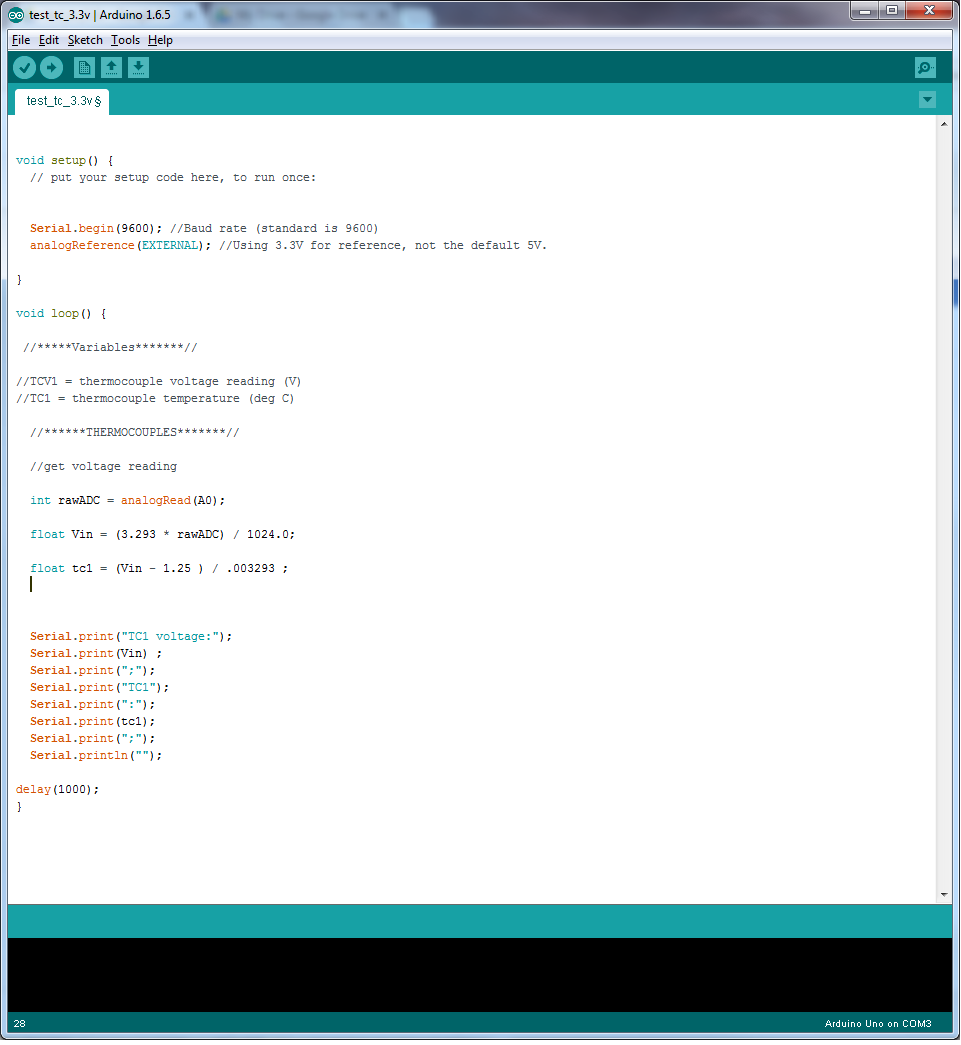Click the Verify checkmark button

[x=25, y=67]
